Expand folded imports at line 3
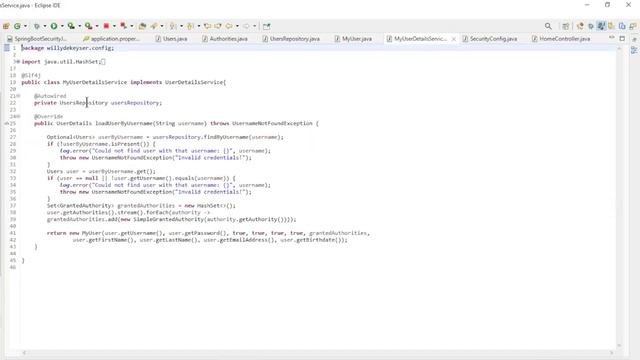640x360 pixels. [18, 62]
